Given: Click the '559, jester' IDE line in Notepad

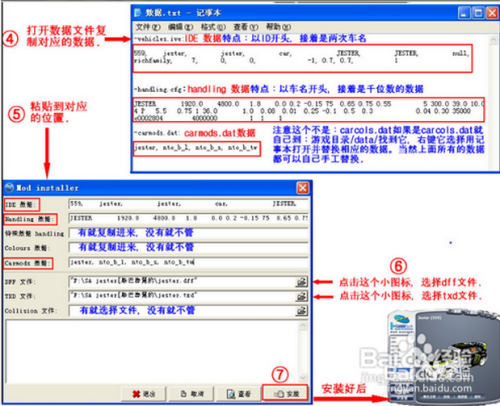Looking at the screenshot, I should tap(302, 53).
